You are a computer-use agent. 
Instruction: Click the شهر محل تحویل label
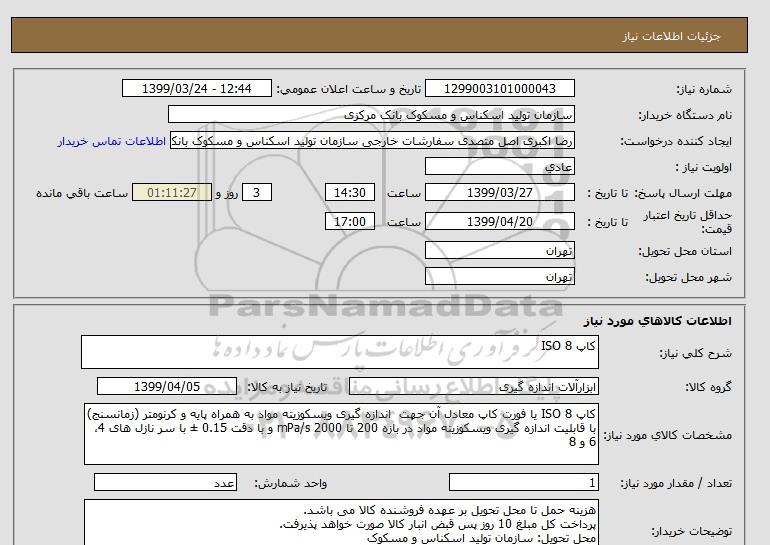(x=688, y=277)
